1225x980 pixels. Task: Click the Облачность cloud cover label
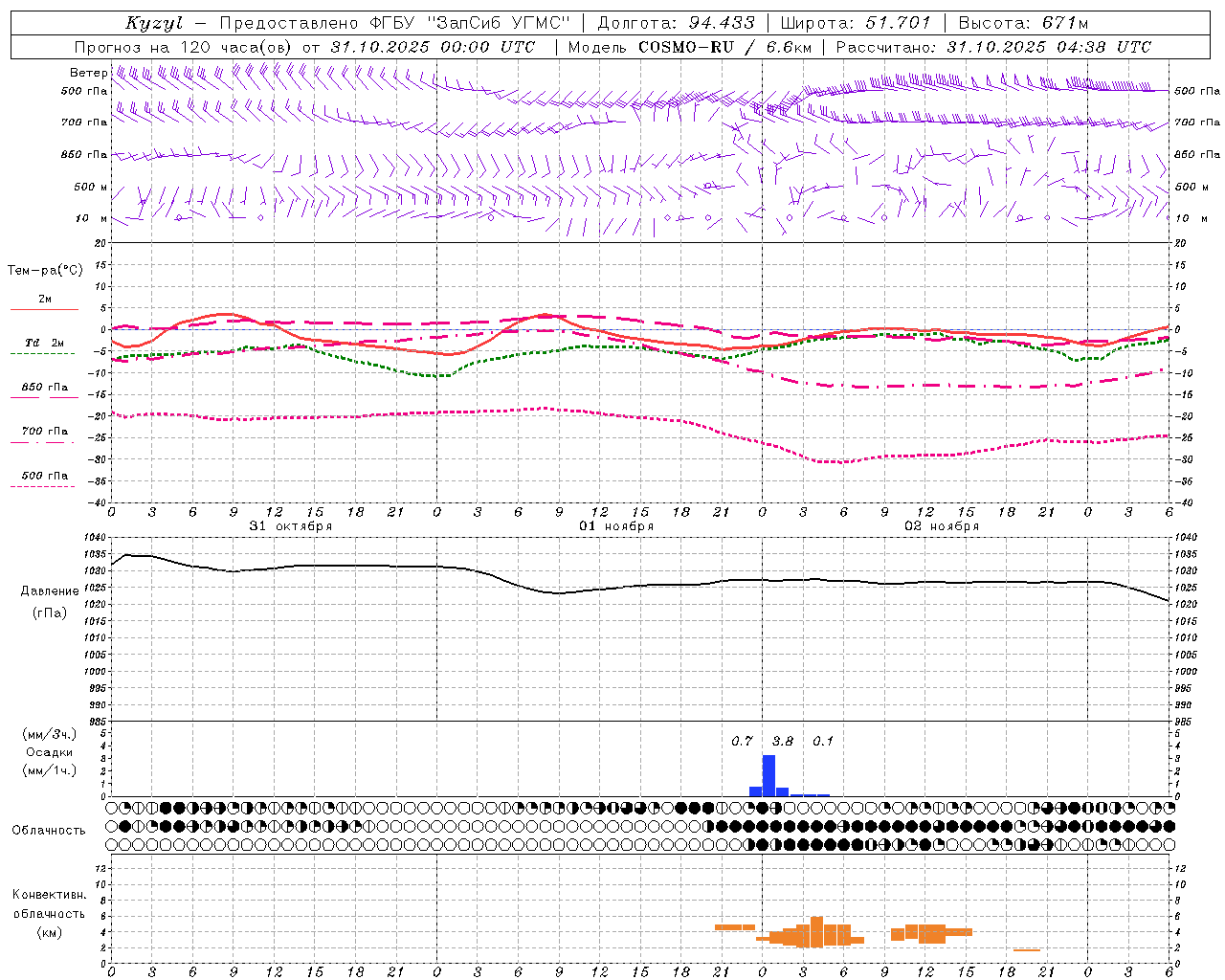coord(49,830)
